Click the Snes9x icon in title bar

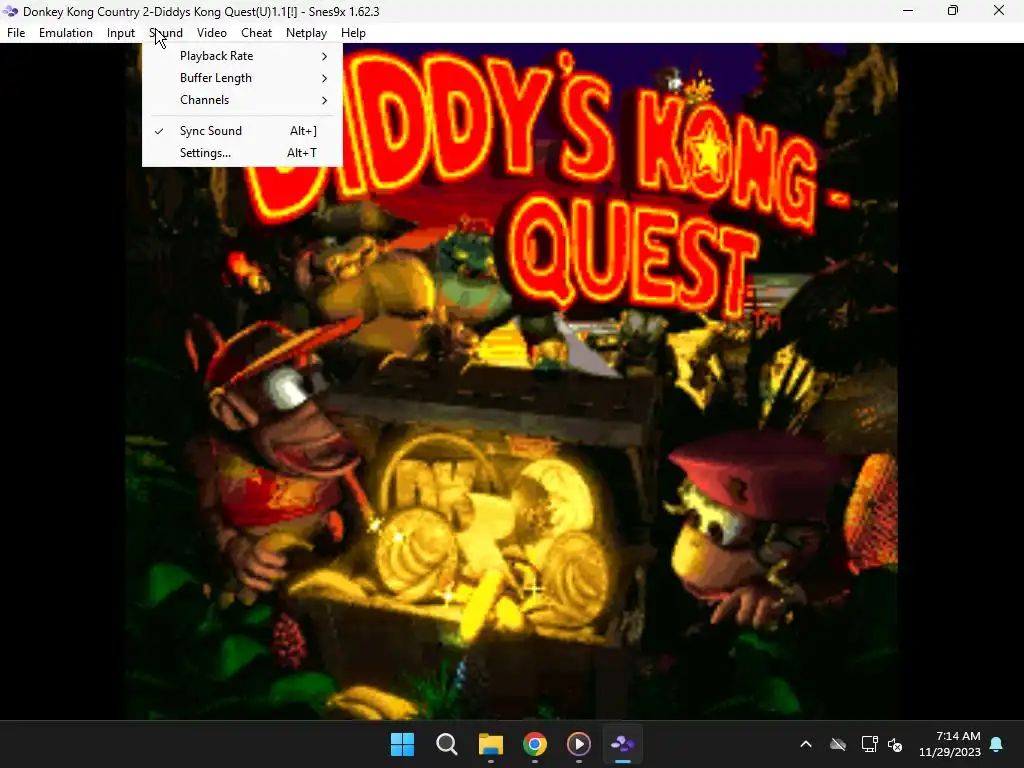coord(10,11)
